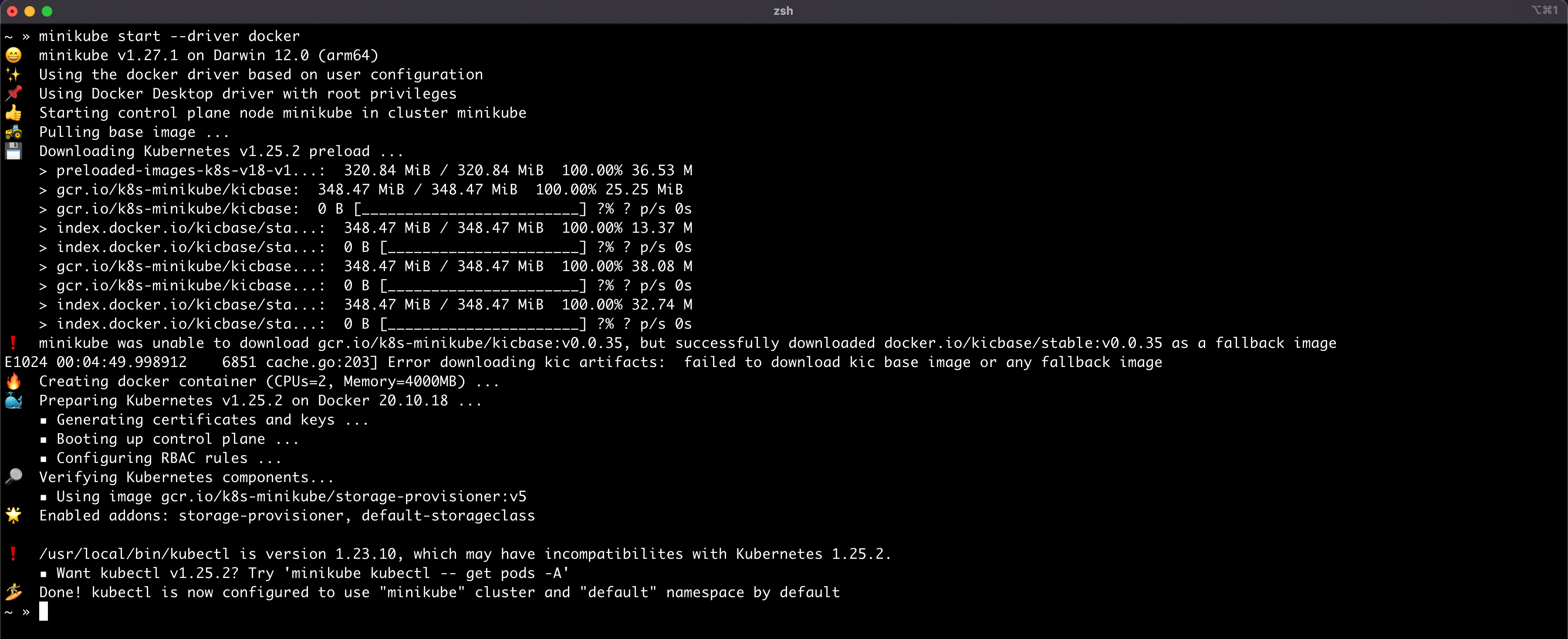Click the star emoji beside Enabled addons

tap(14, 515)
